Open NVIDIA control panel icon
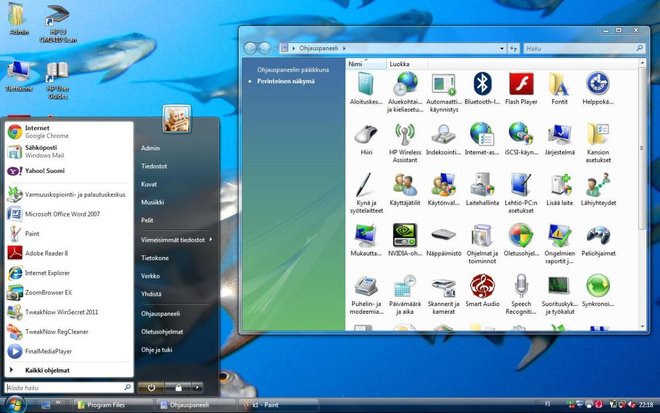Image resolution: width=660 pixels, height=413 pixels. (x=405, y=235)
